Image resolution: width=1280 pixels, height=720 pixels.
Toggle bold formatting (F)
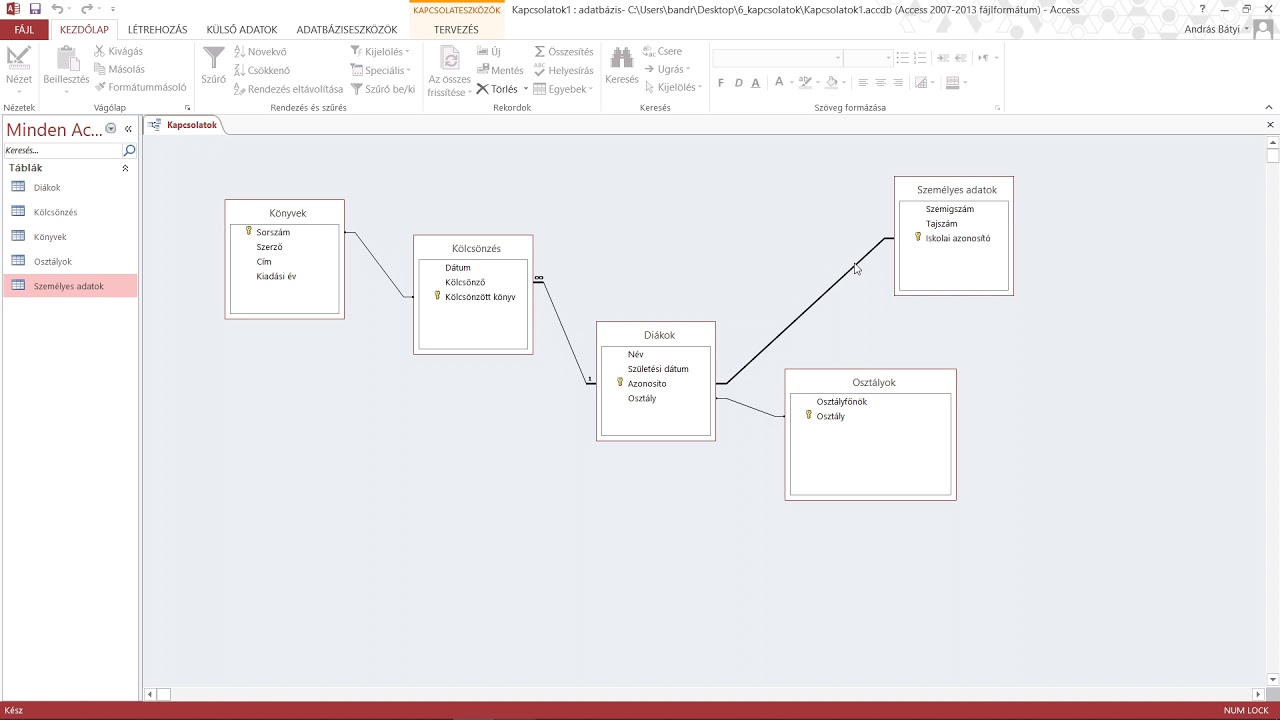[x=722, y=83]
